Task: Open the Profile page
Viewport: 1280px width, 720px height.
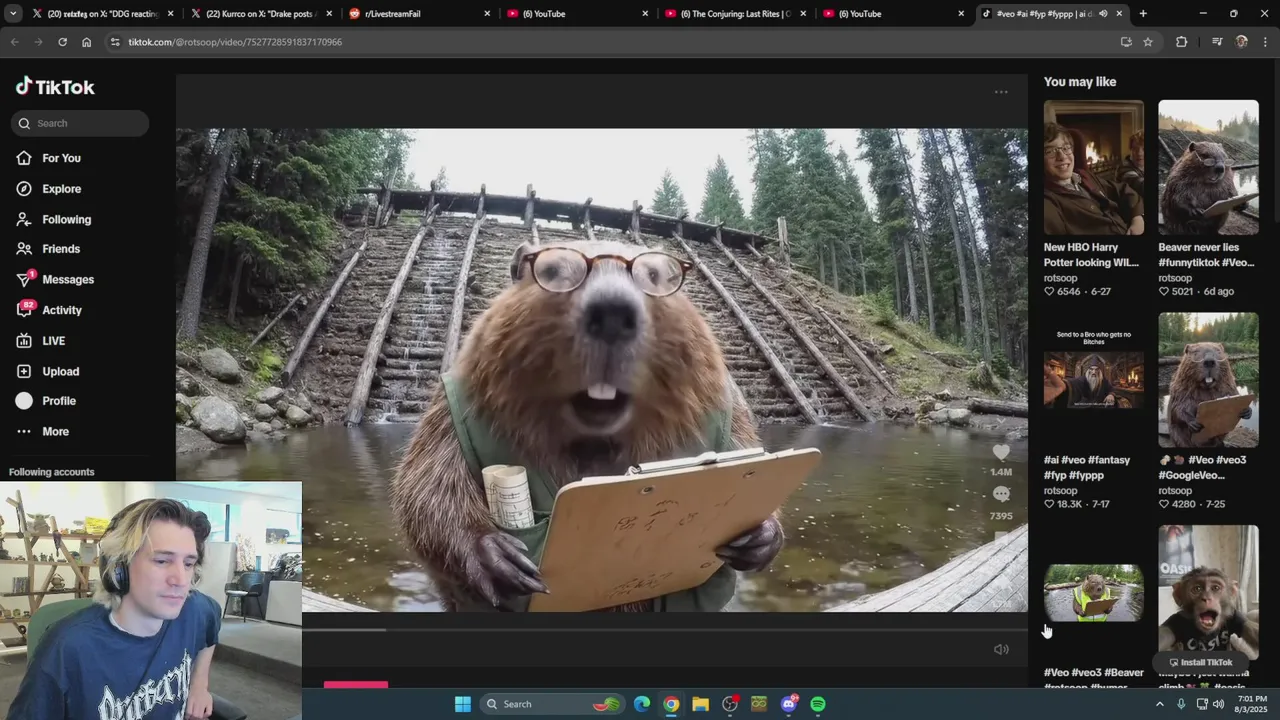Action: (59, 401)
